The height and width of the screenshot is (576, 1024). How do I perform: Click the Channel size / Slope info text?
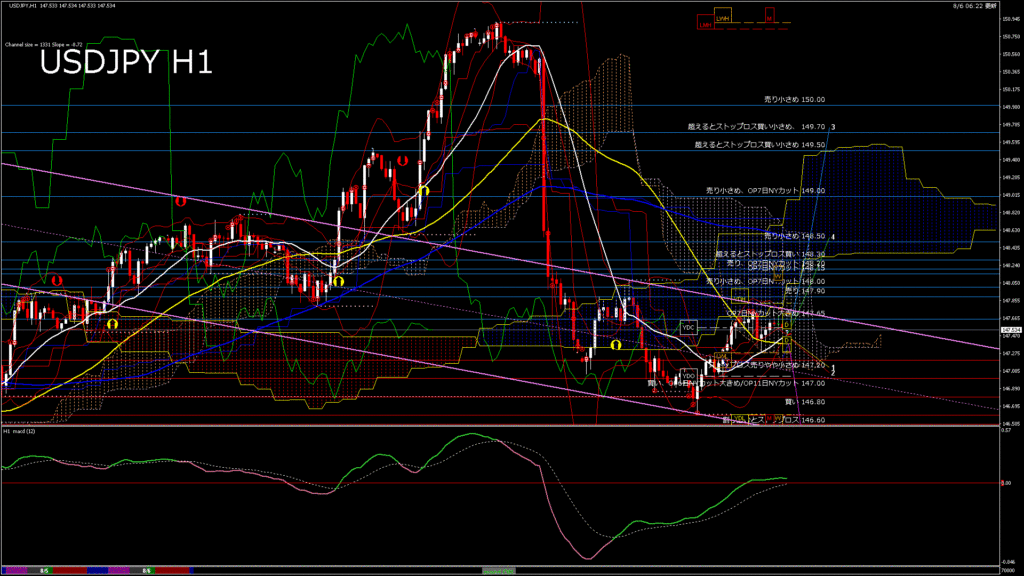pyautogui.click(x=43, y=45)
